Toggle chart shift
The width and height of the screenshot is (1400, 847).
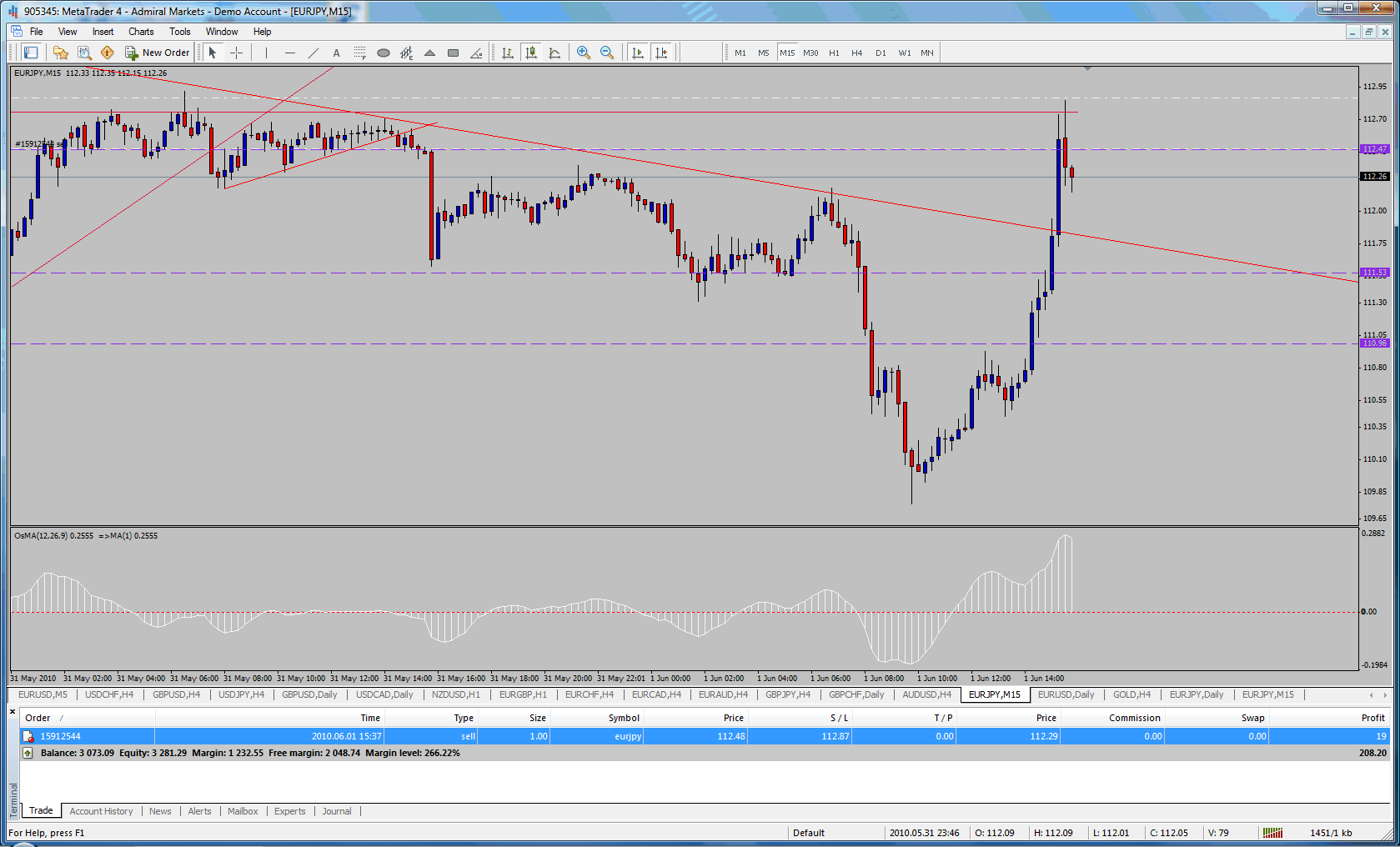[661, 53]
